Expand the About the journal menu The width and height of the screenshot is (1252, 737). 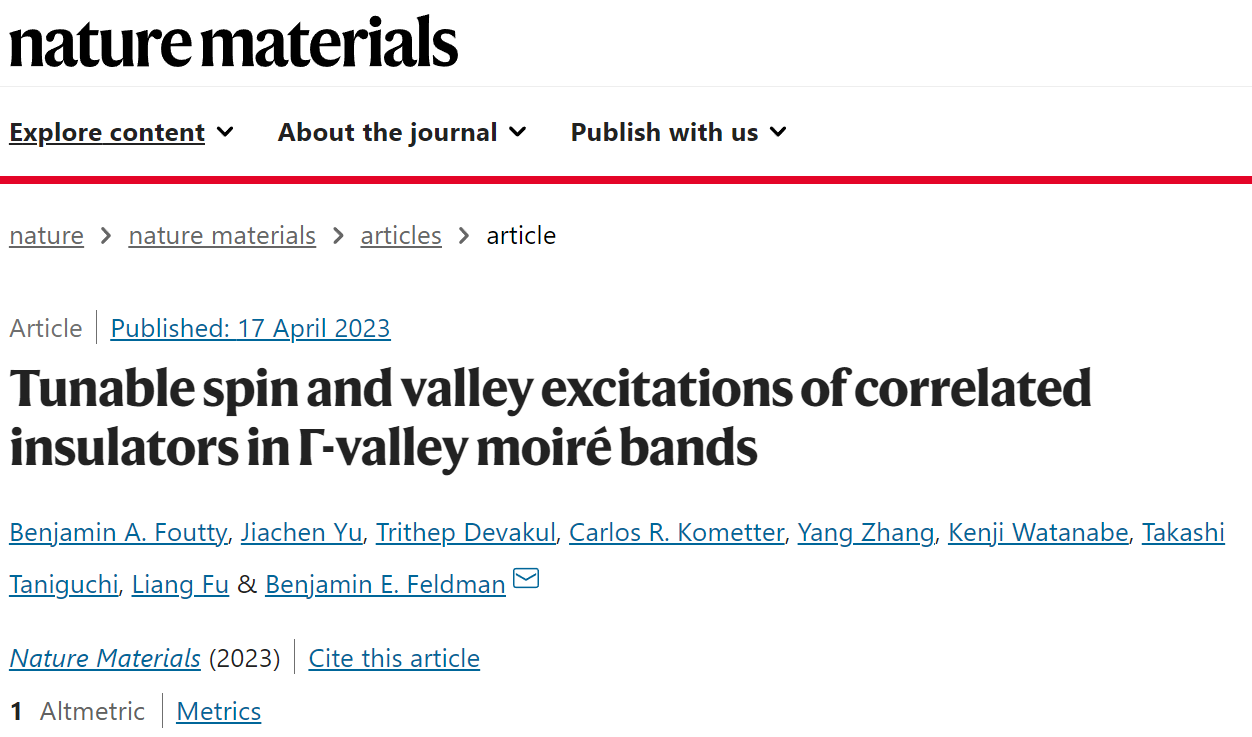pos(402,132)
